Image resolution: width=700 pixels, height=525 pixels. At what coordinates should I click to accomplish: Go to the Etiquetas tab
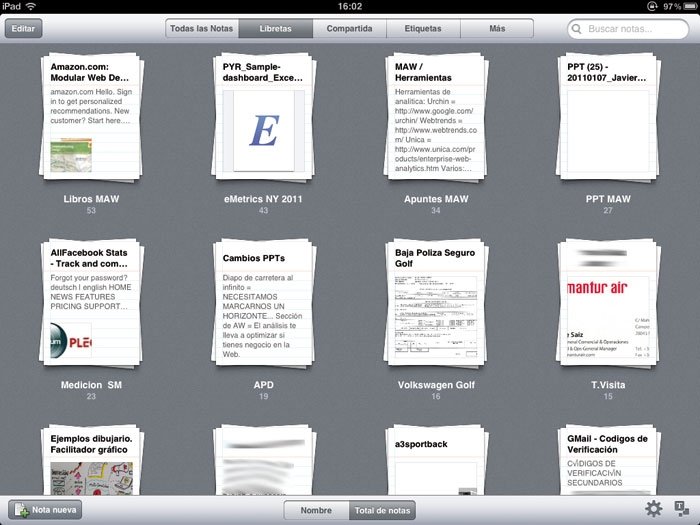423,29
